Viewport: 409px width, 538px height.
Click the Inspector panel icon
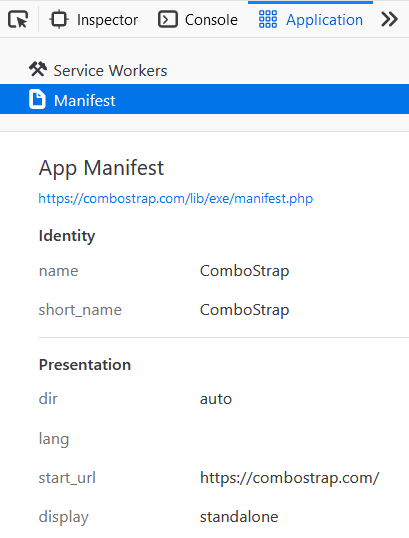[x=59, y=19]
